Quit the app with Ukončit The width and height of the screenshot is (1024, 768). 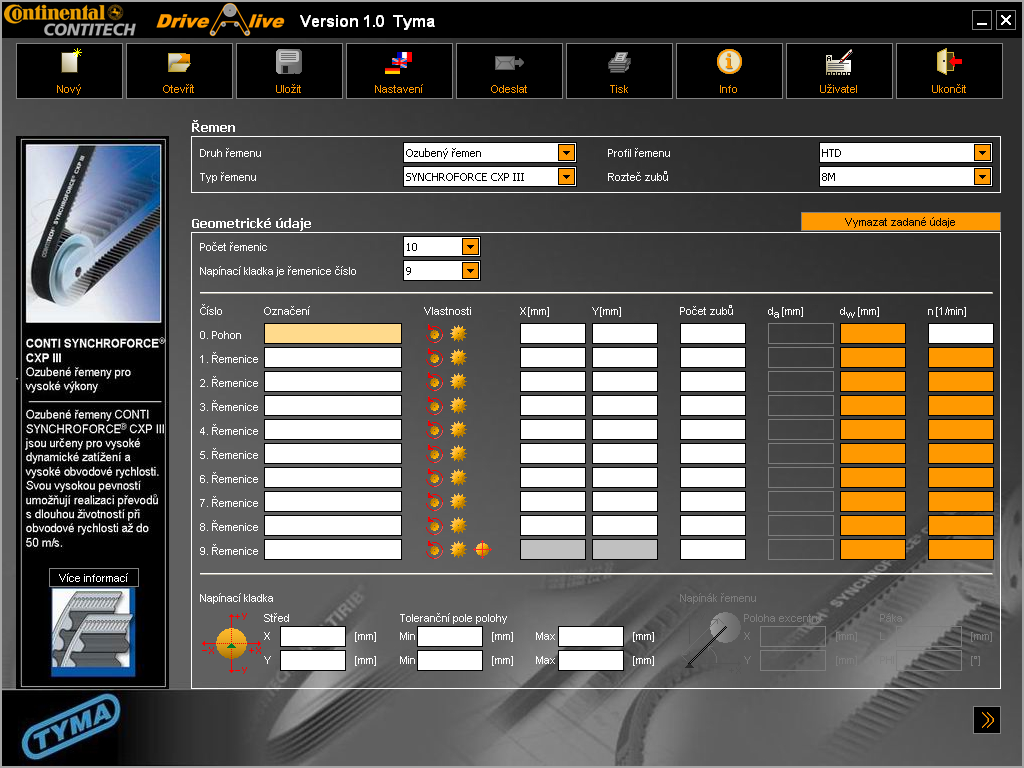pyautogui.click(x=949, y=71)
